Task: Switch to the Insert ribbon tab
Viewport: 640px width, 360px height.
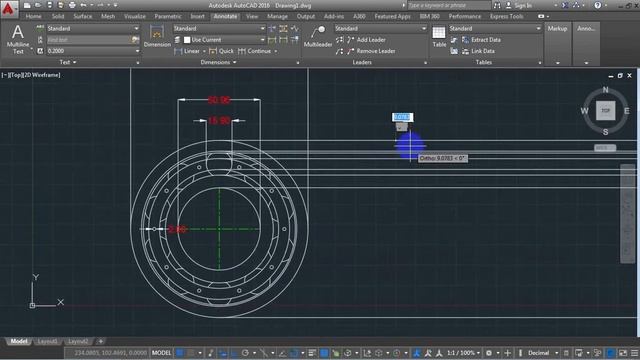Action: [x=198, y=16]
